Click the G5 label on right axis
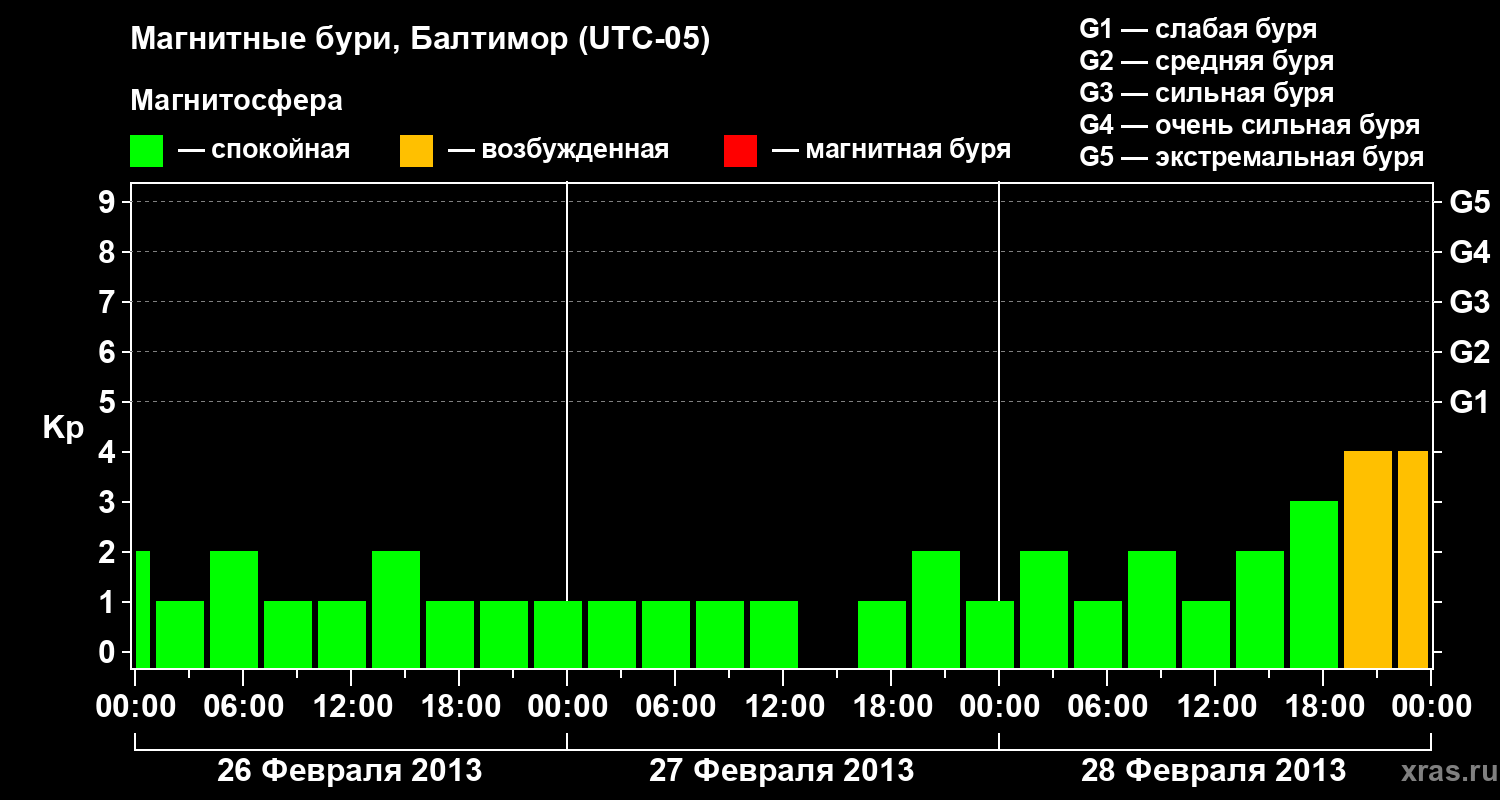1500x800 pixels. (1469, 202)
